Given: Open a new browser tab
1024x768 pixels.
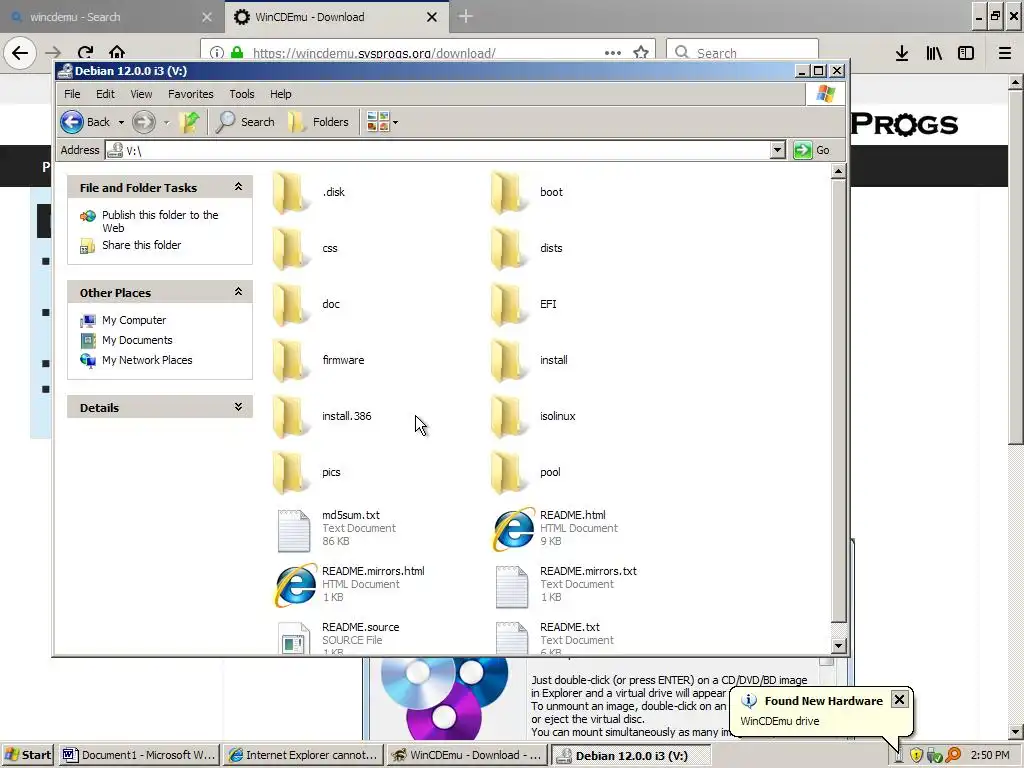Looking at the screenshot, I should 466,17.
